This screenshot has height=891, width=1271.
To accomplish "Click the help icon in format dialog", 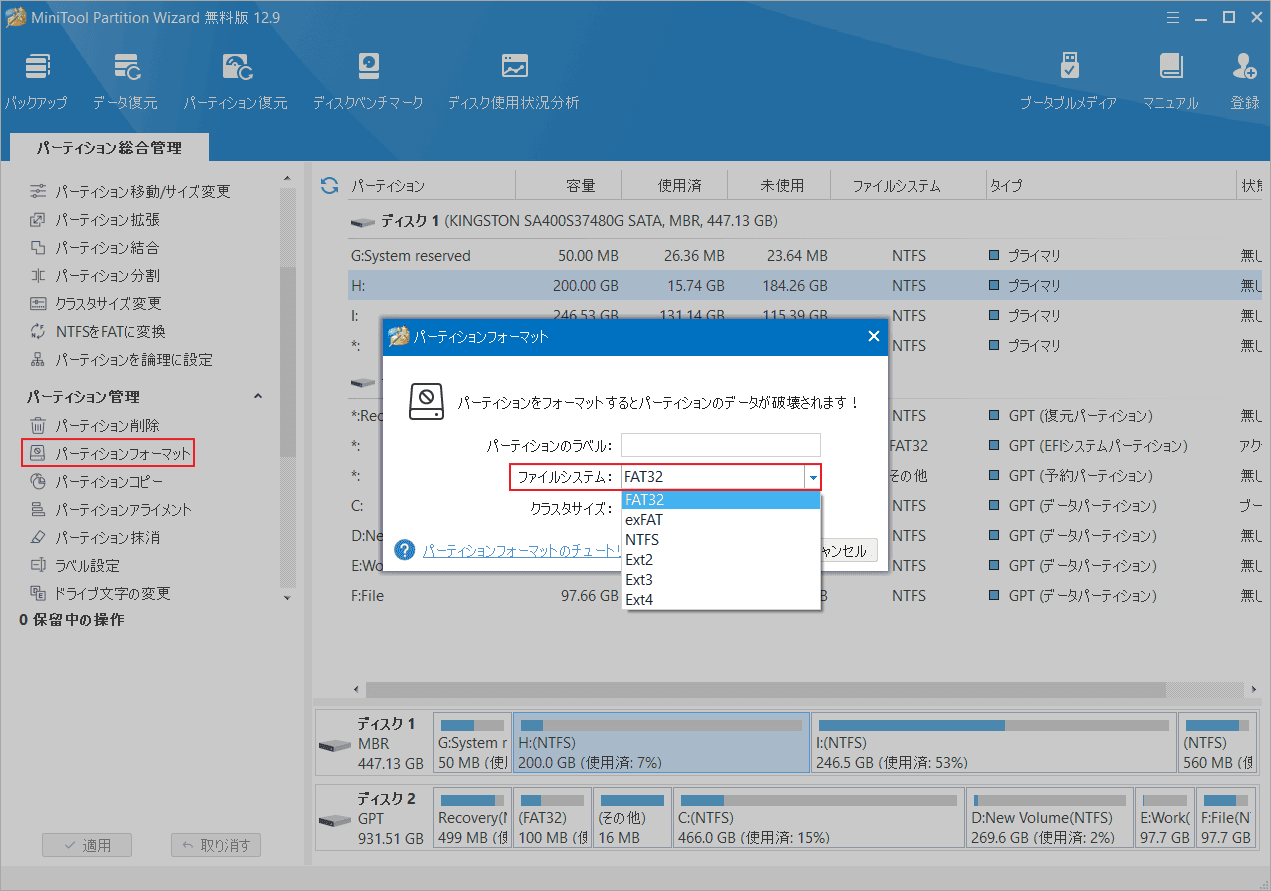I will pos(404,550).
